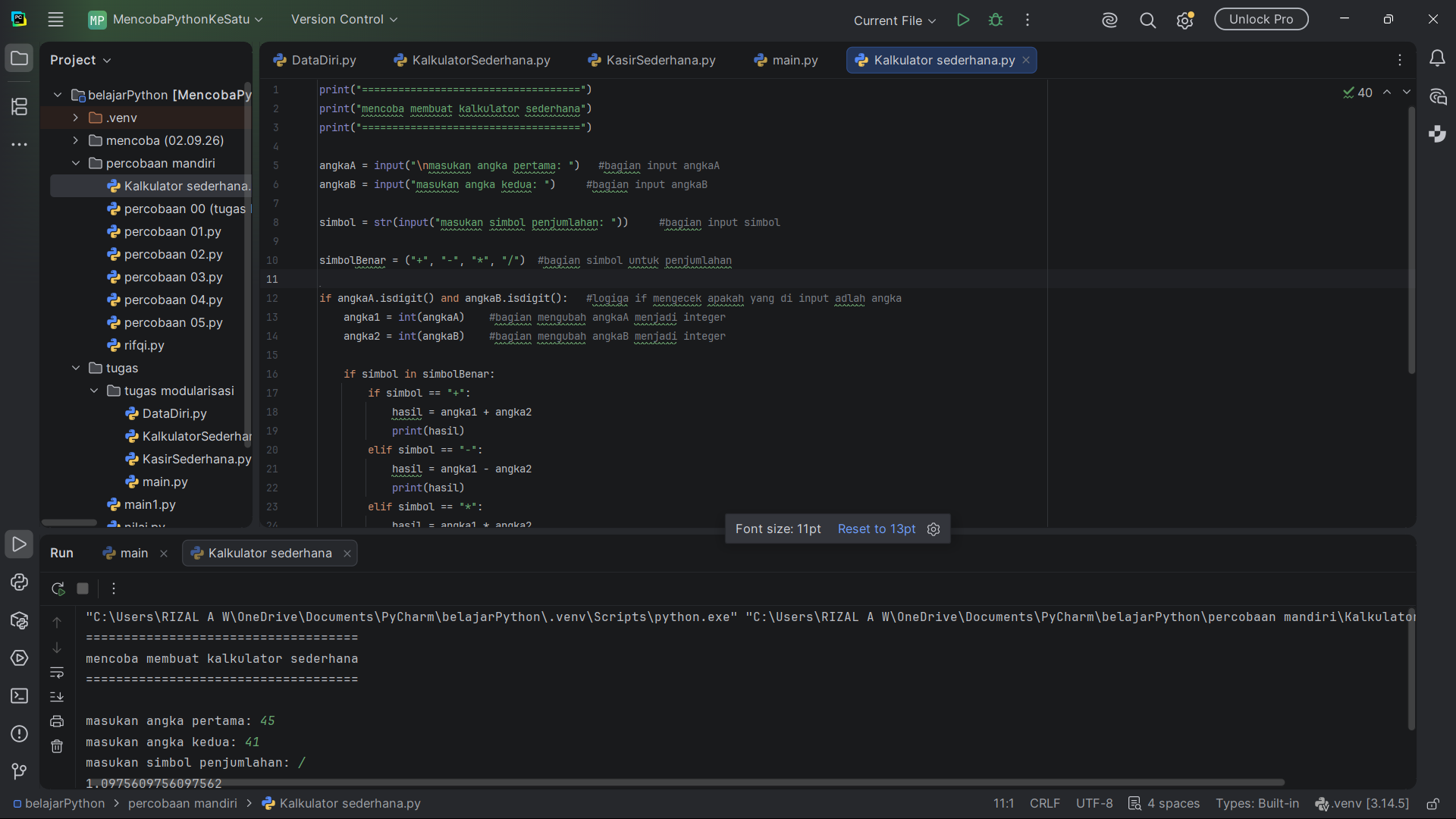The width and height of the screenshot is (1456, 819).
Task: Switch to the DataDiri.py editor tab
Action: (315, 60)
